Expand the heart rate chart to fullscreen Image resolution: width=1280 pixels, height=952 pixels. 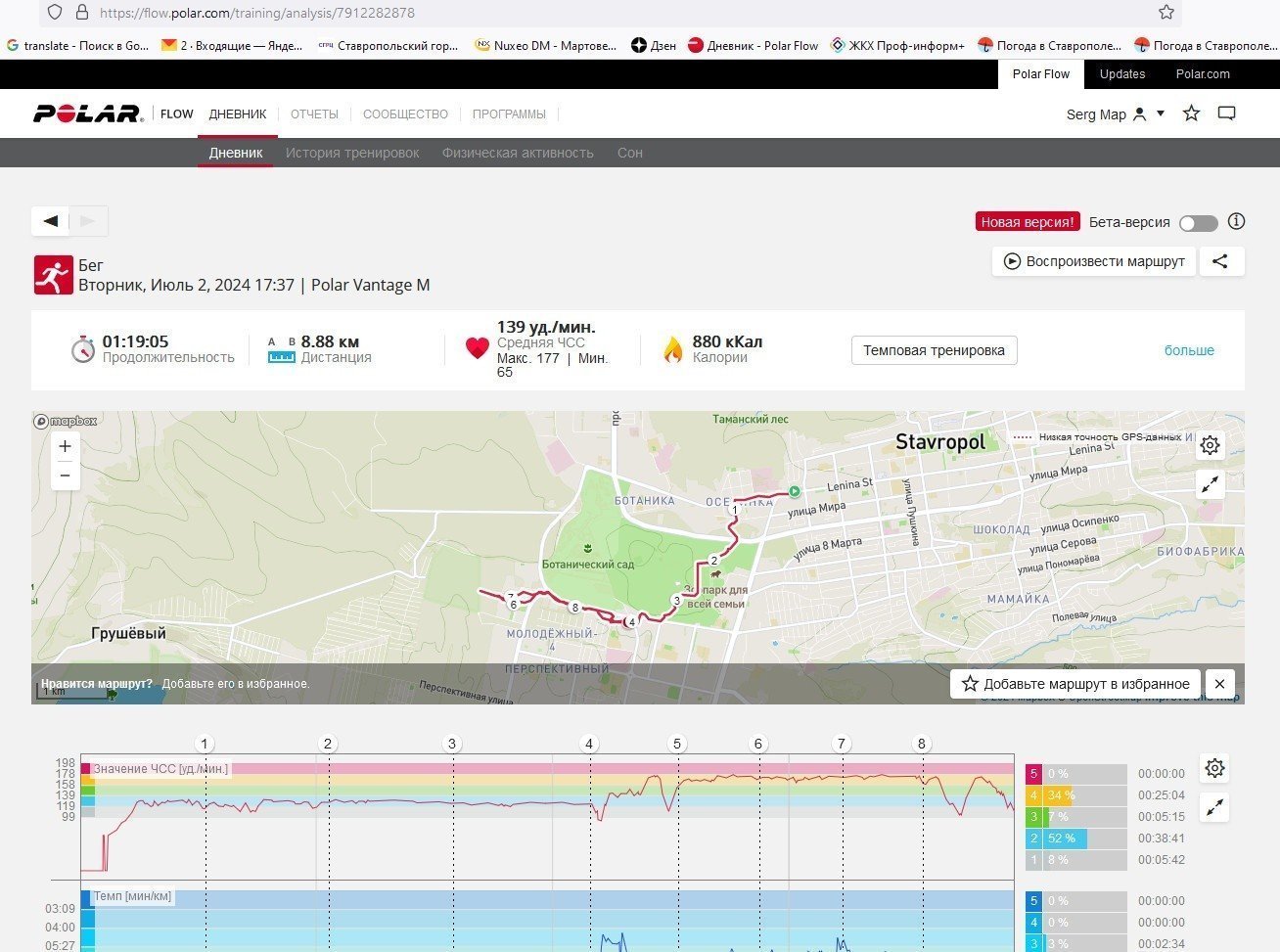[x=1214, y=808]
